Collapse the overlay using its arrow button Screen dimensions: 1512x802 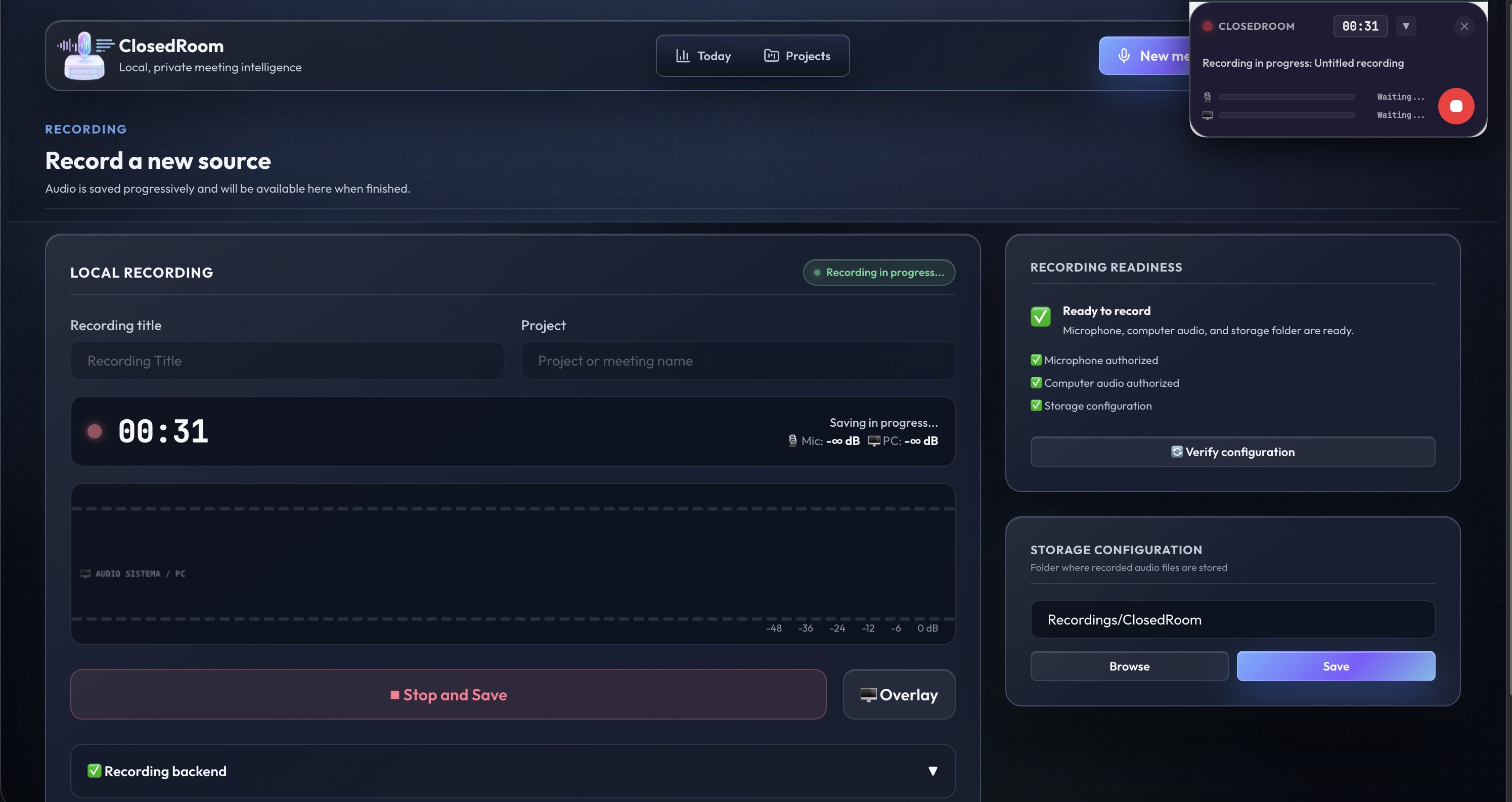pos(1406,26)
